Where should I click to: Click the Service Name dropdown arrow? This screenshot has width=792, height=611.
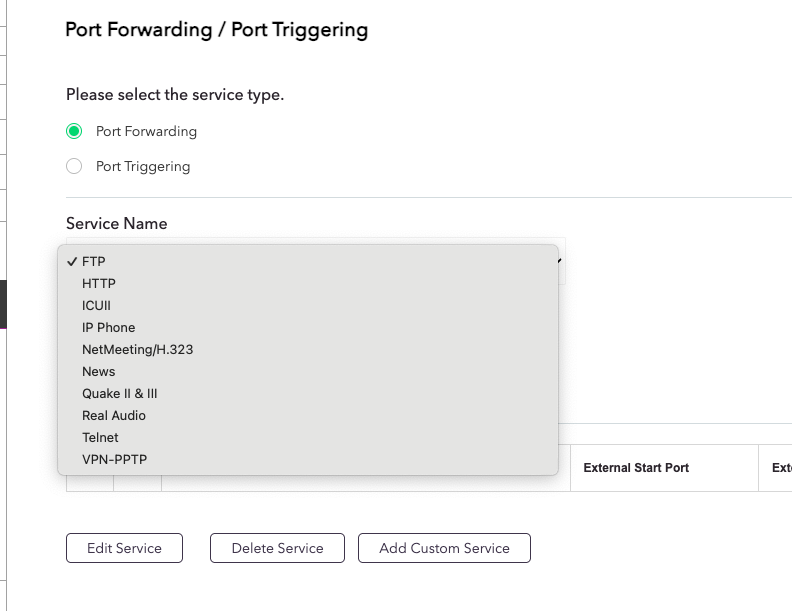[560, 261]
